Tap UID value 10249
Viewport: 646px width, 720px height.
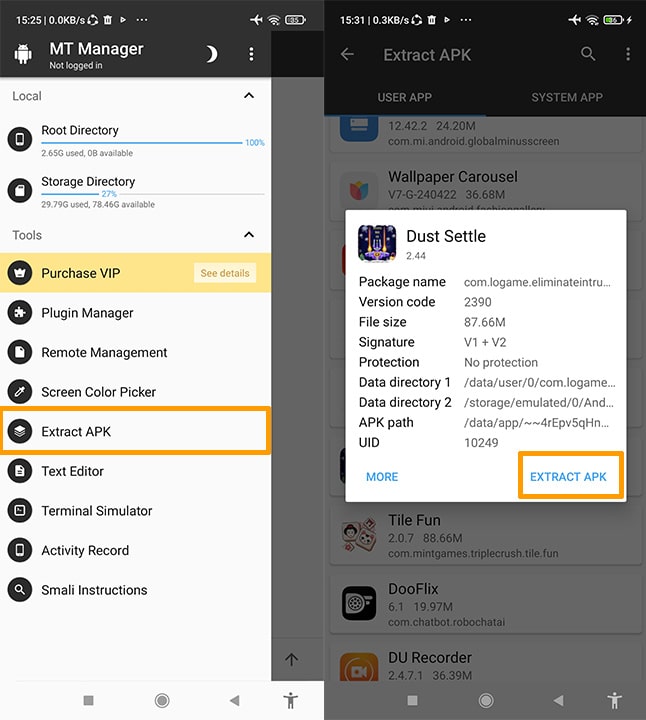coord(481,443)
